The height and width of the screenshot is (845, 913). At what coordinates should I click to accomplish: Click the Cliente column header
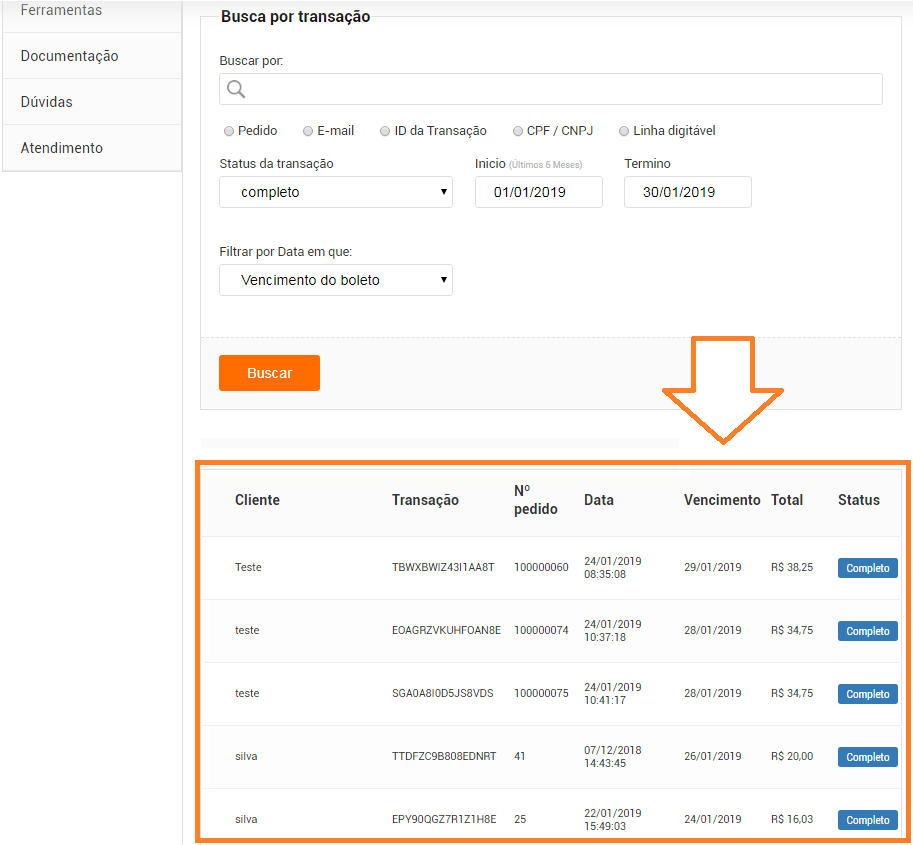pos(257,500)
